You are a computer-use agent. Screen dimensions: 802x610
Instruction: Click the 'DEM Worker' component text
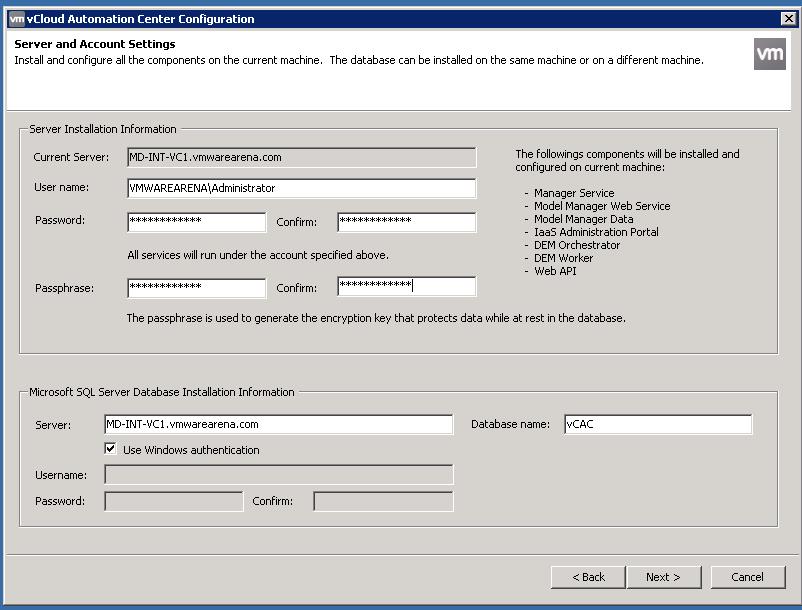564,258
